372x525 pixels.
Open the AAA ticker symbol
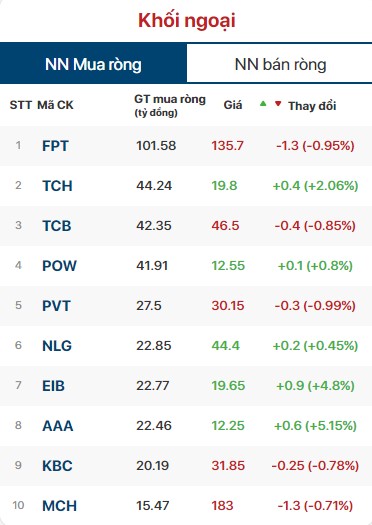(x=58, y=426)
